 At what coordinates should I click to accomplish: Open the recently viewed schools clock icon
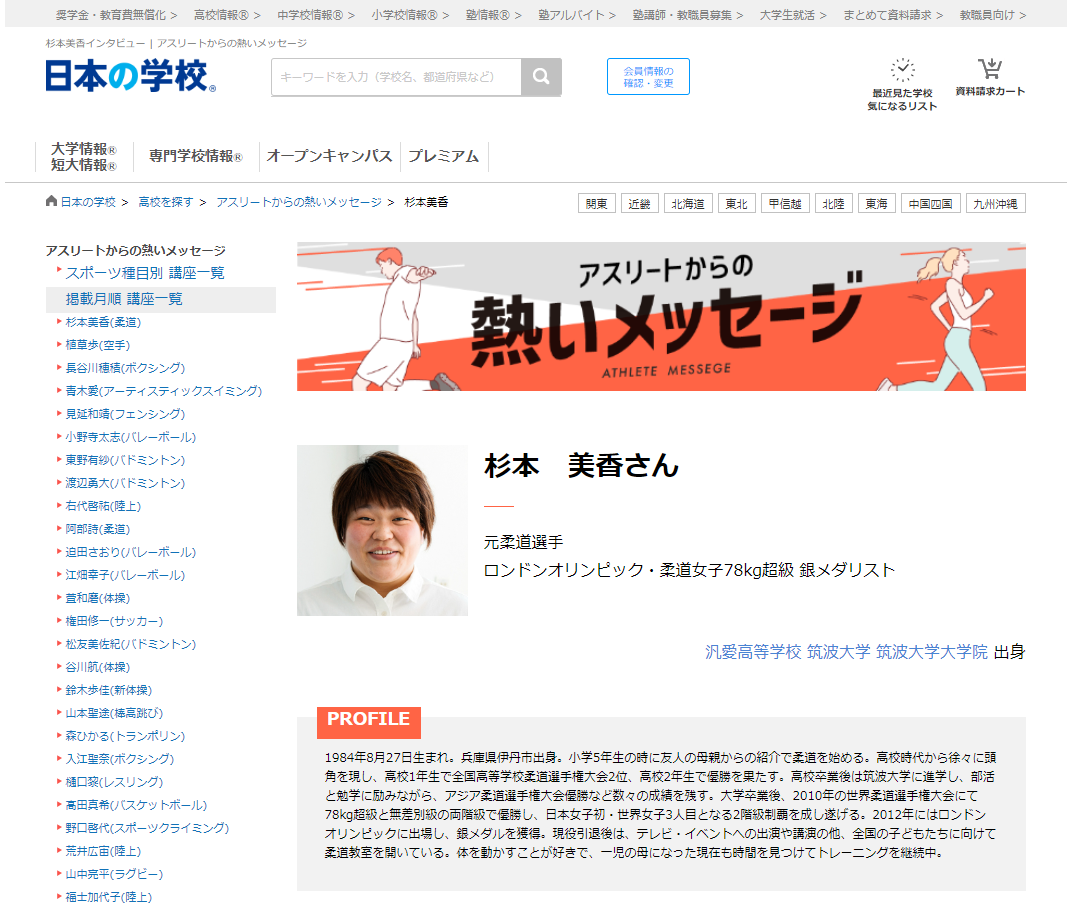tap(902, 70)
